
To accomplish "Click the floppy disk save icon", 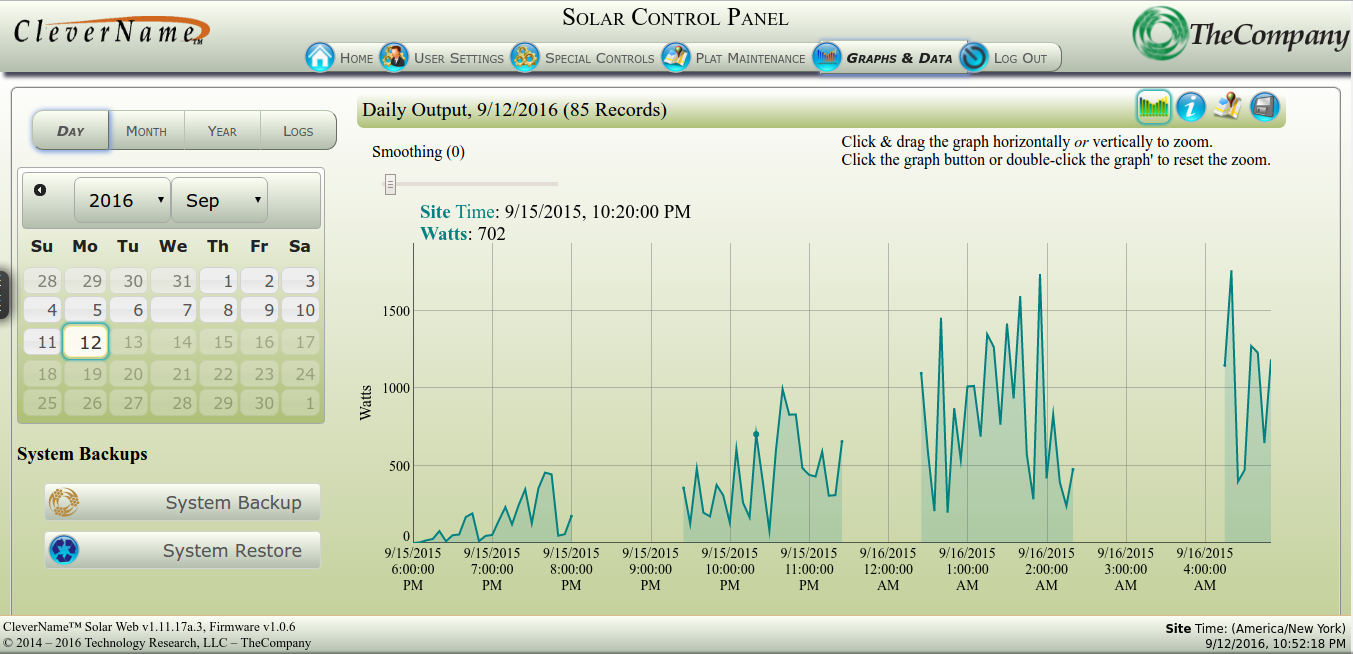I will pos(1265,106).
